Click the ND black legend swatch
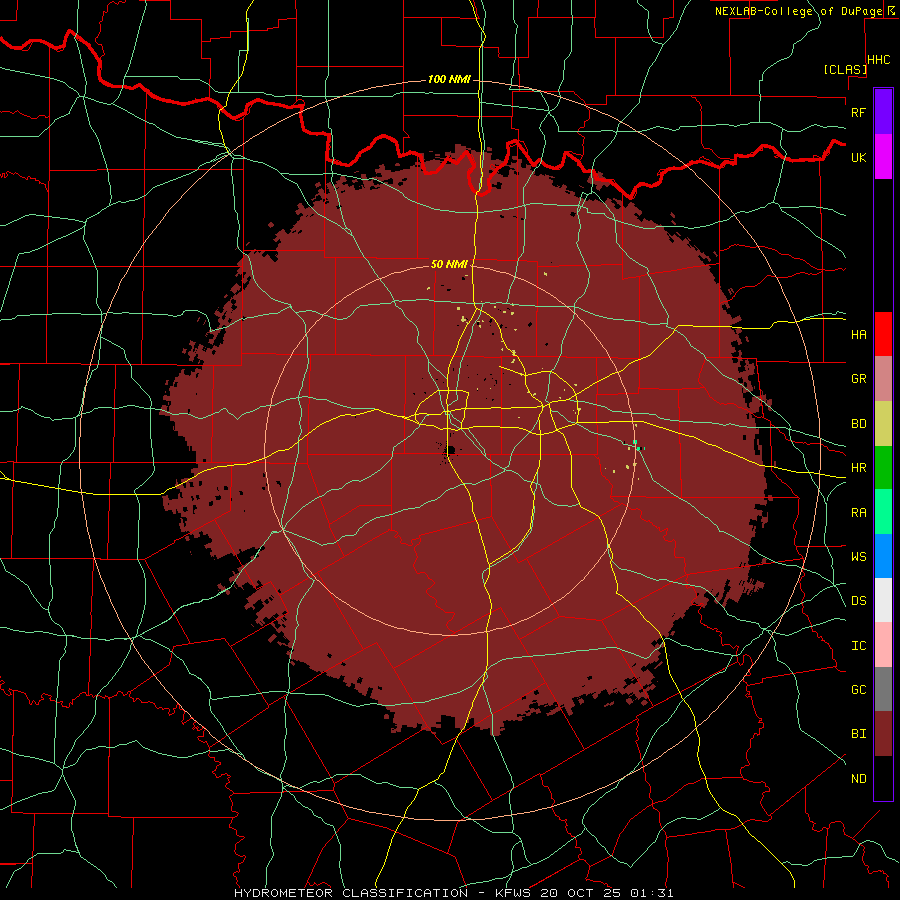The image size is (900, 900). 883,778
